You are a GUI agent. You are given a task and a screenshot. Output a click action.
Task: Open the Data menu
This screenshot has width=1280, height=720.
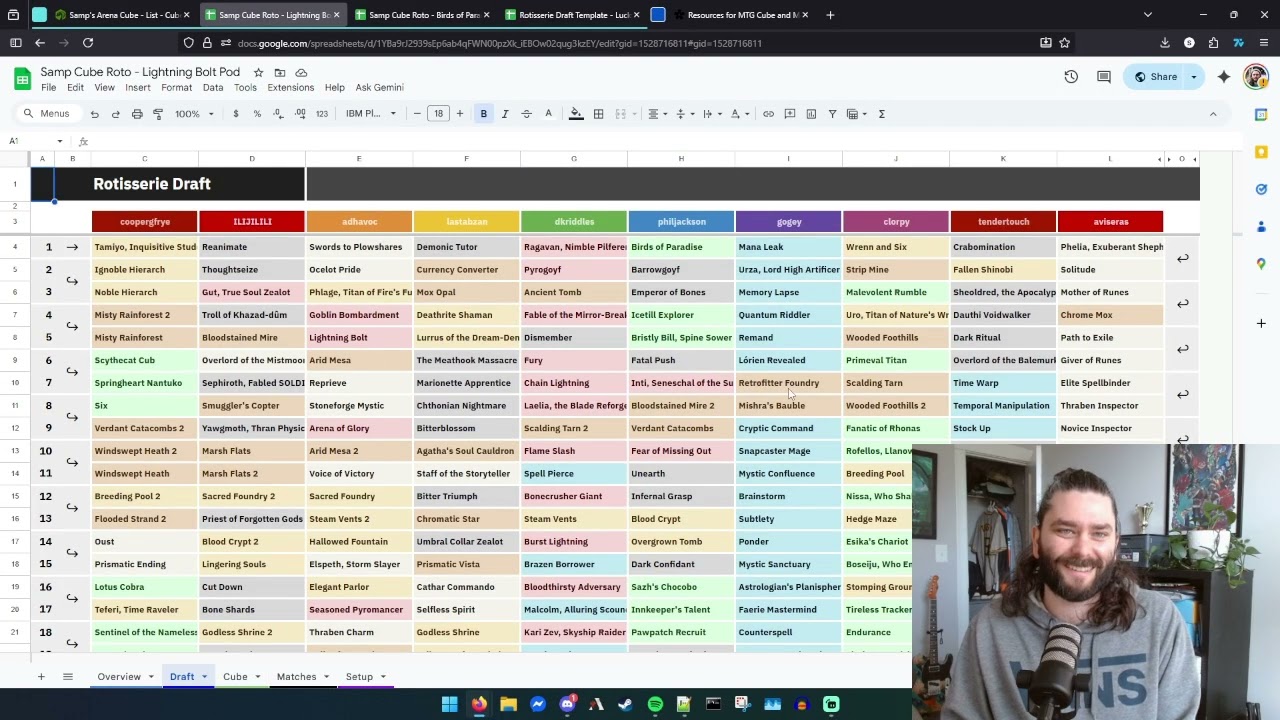[x=213, y=88]
